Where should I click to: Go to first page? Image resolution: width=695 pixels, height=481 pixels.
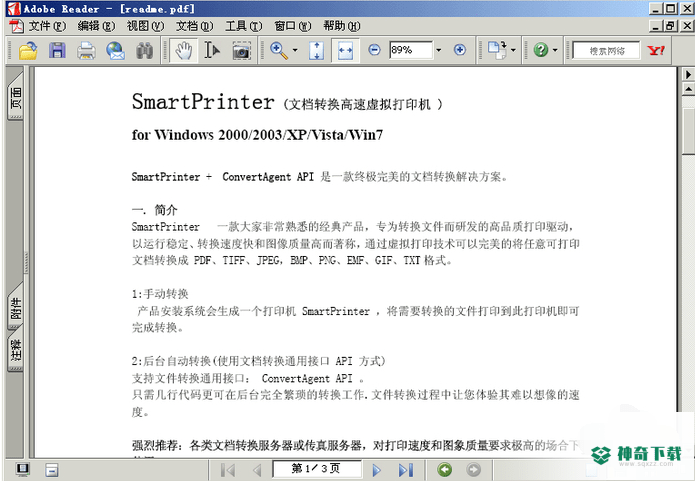[x=228, y=470]
